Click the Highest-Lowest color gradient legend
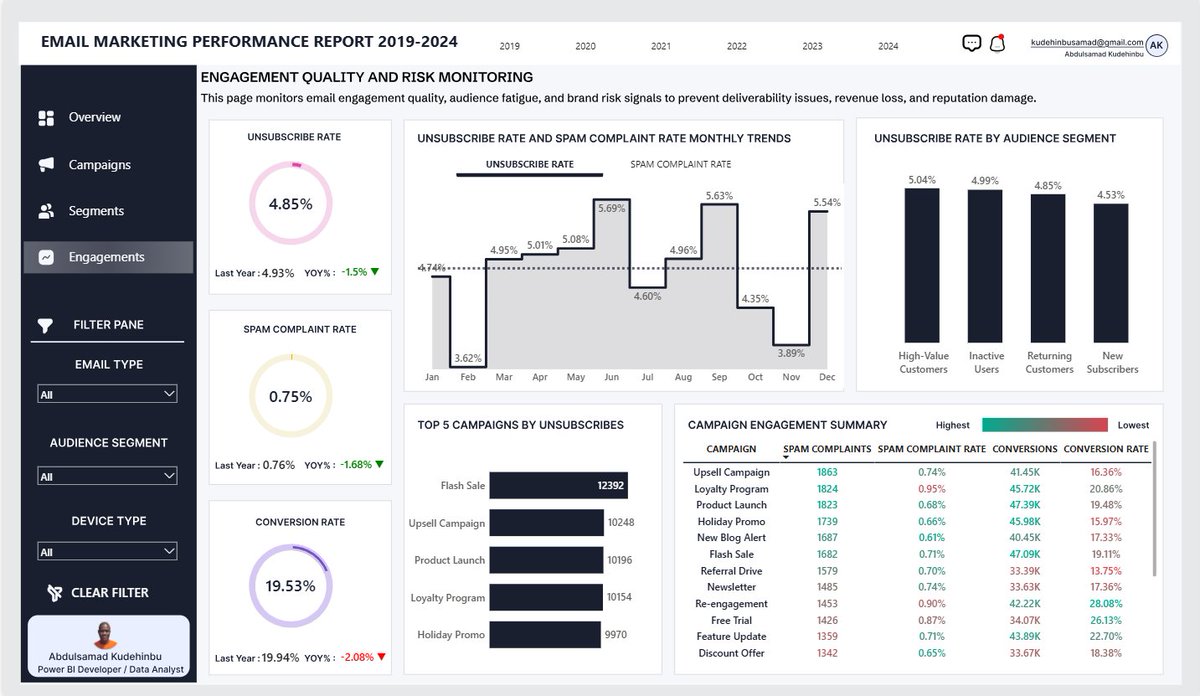 [x=1045, y=425]
